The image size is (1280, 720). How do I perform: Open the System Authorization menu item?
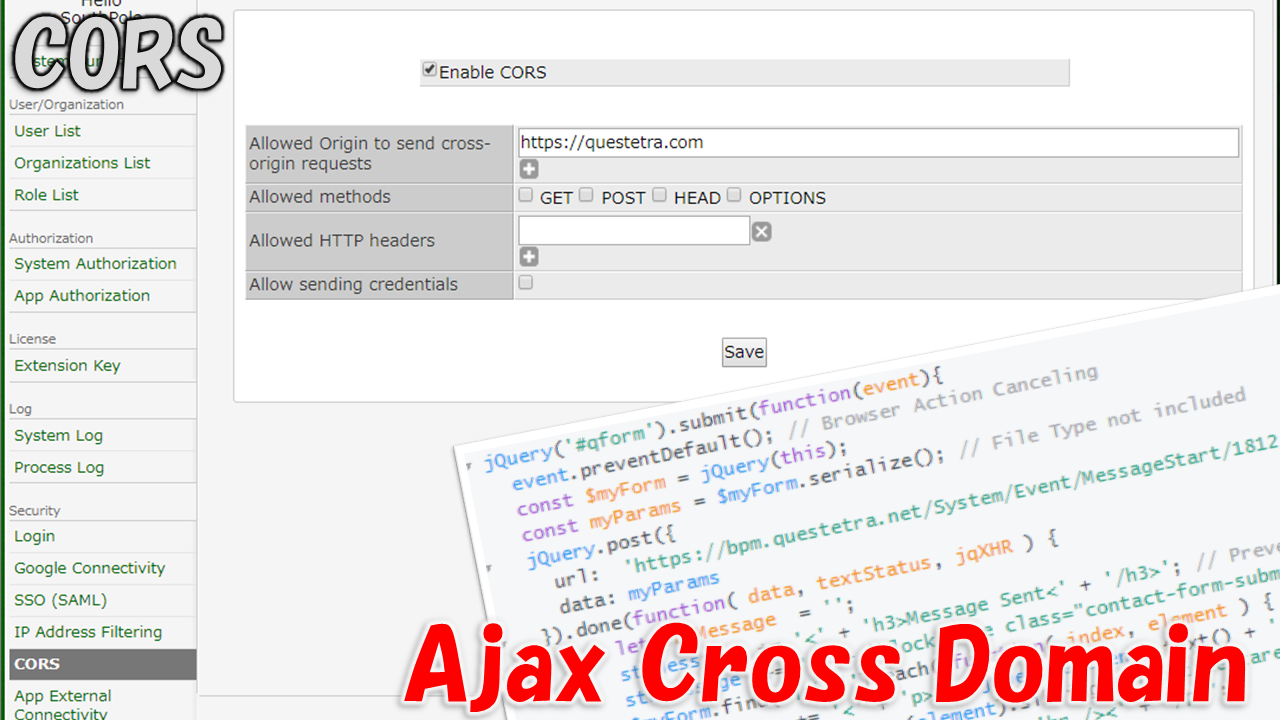95,264
